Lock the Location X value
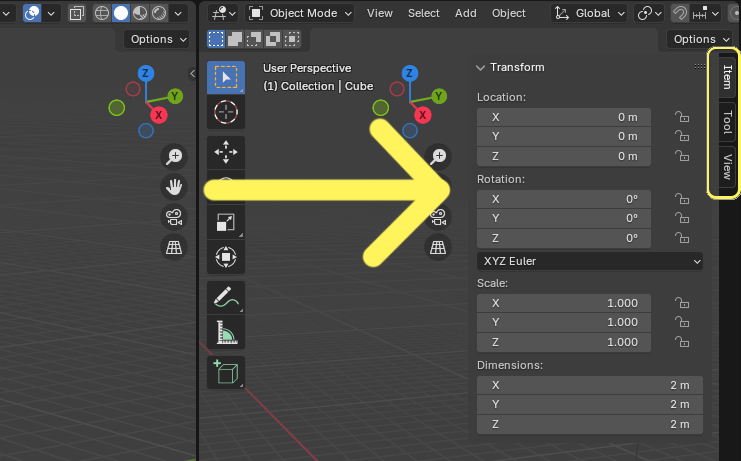Screen dimensions: 741x461 point(683,117)
